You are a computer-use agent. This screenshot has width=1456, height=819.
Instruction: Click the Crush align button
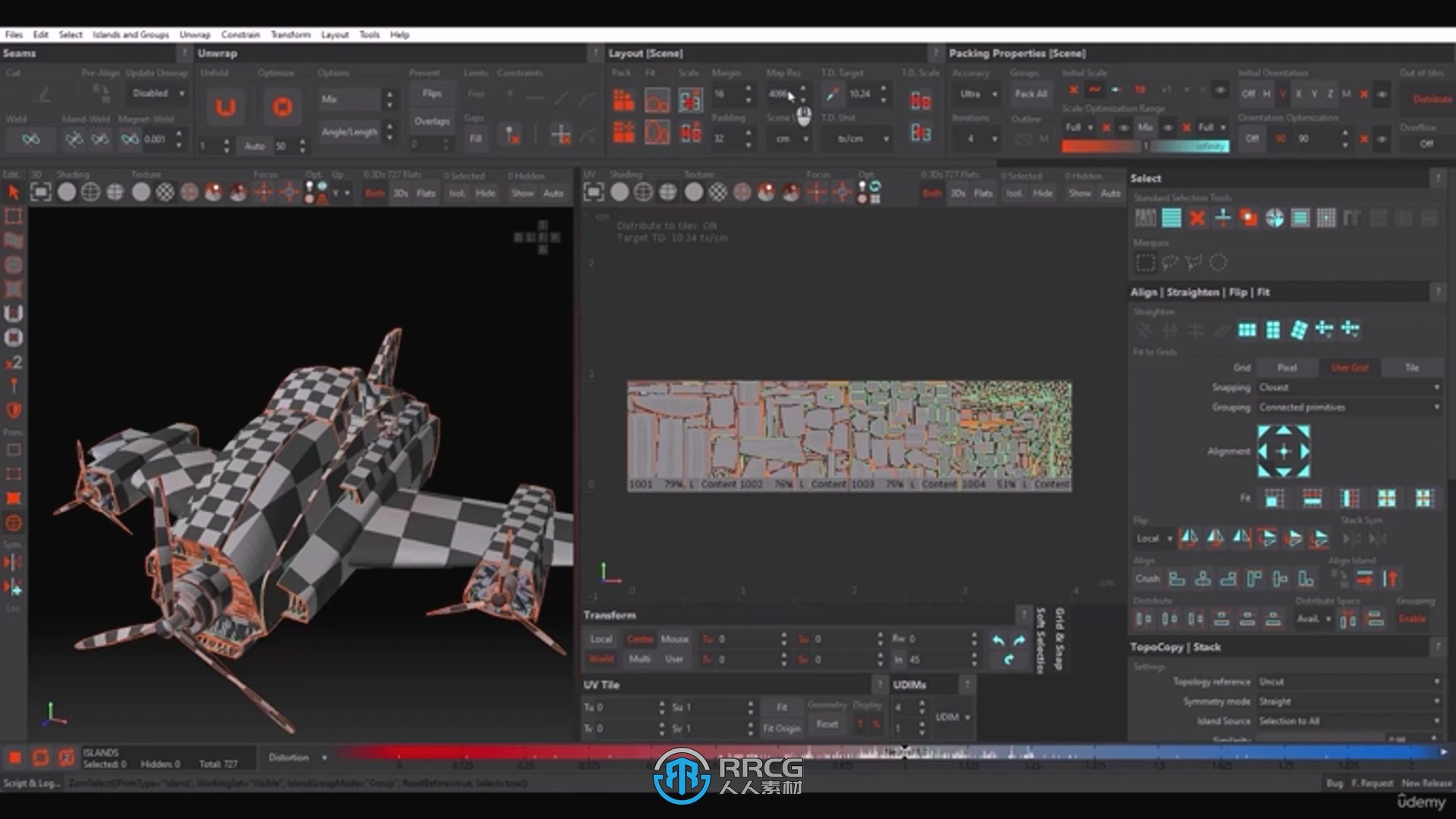pos(1147,579)
